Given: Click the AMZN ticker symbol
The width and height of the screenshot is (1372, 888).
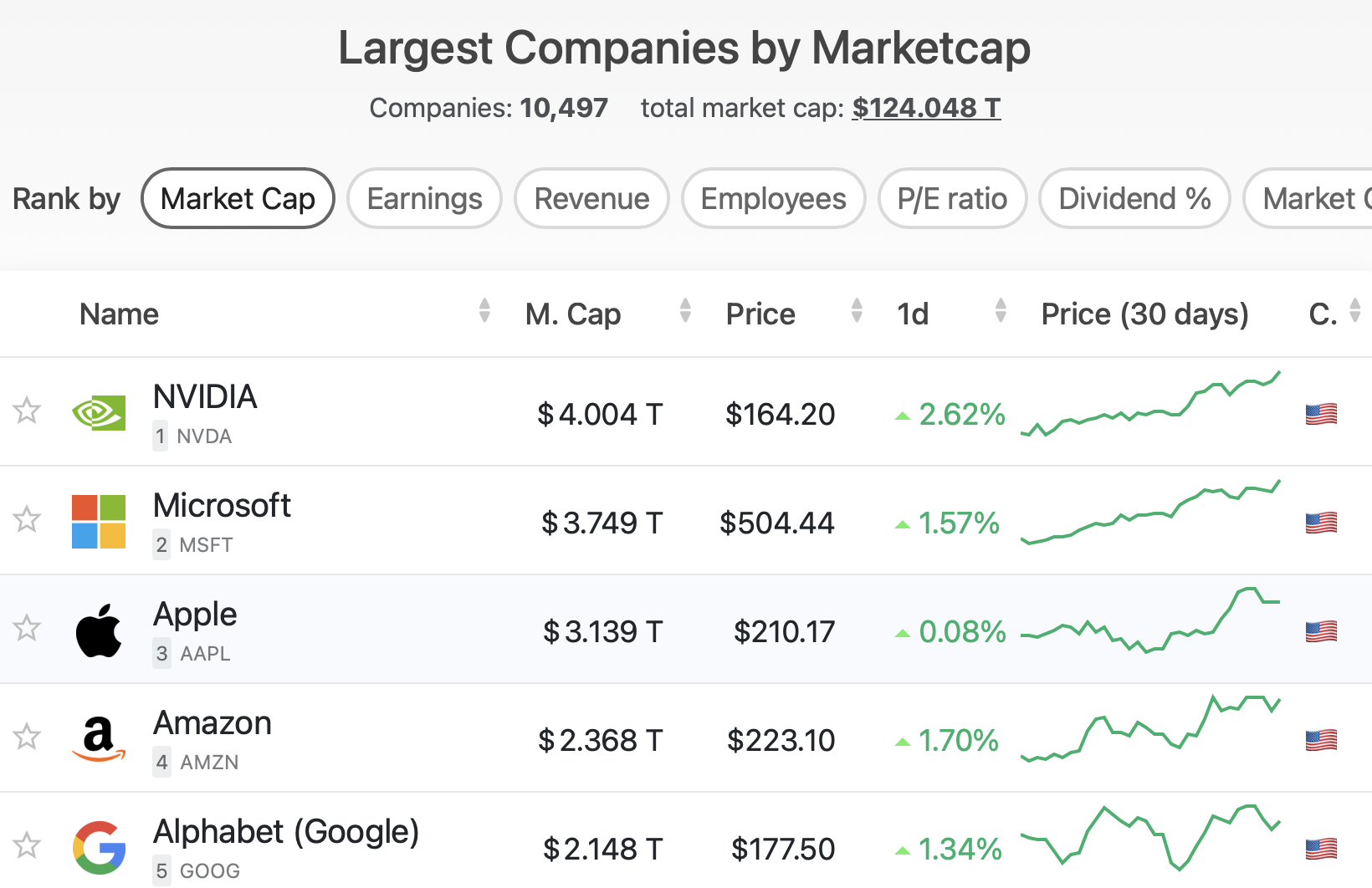Looking at the screenshot, I should (209, 763).
